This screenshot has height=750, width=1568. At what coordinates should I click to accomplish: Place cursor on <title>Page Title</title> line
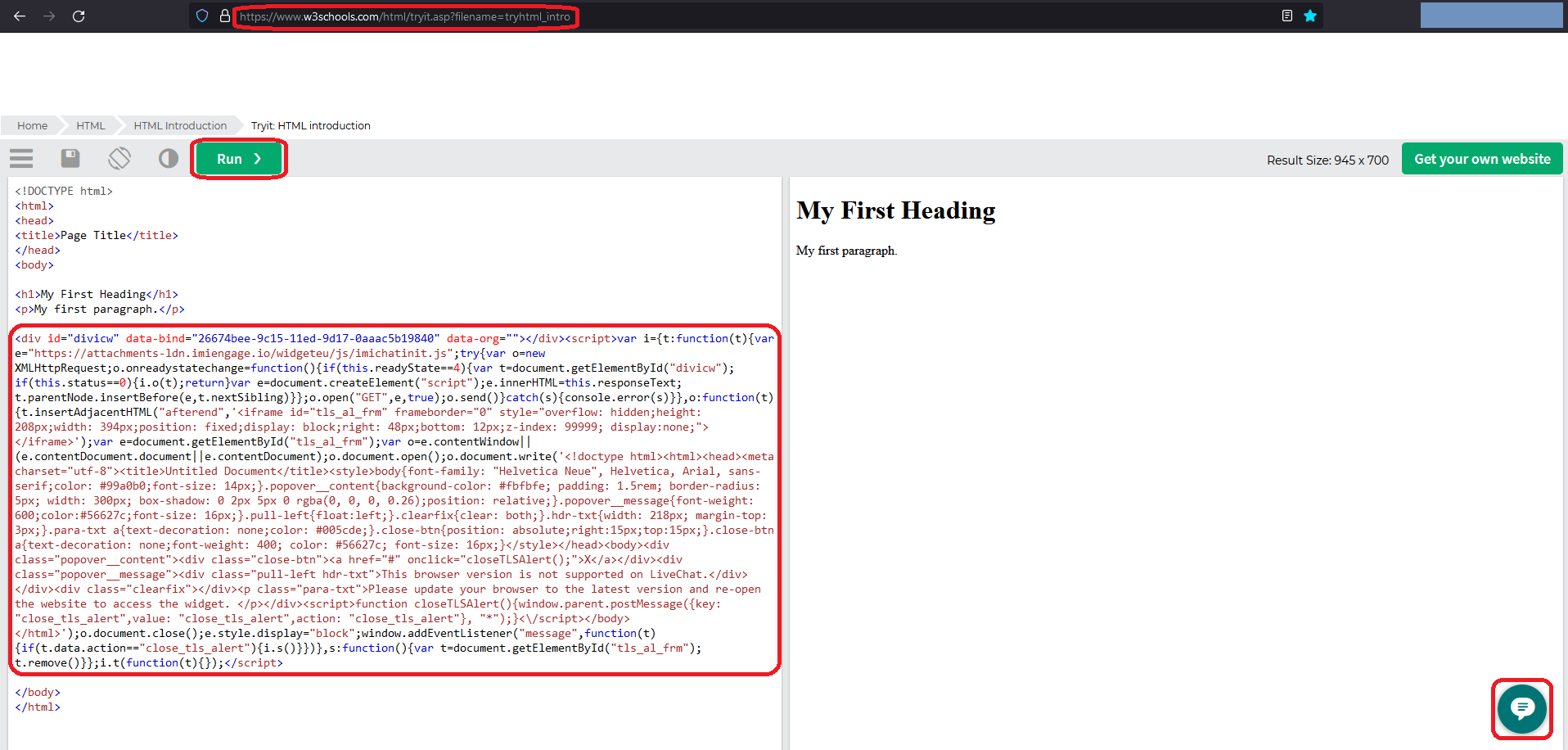tap(97, 235)
